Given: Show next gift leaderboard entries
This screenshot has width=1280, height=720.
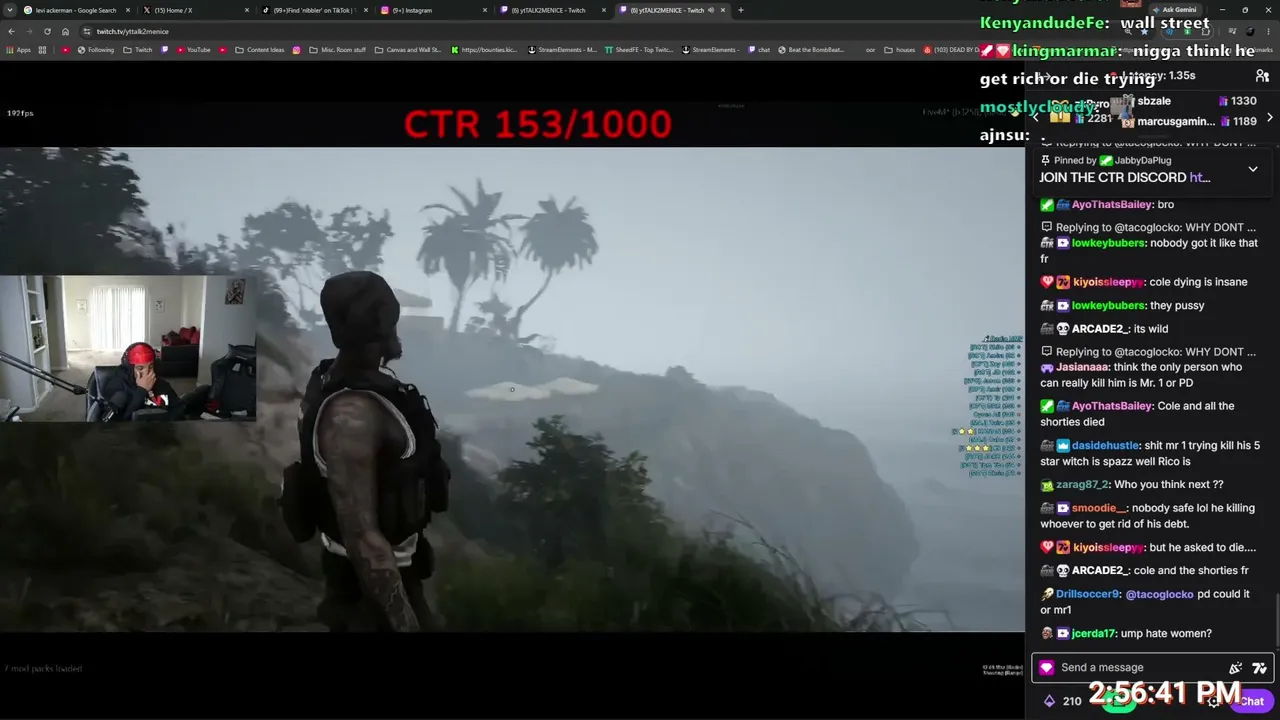Looking at the screenshot, I should pos(1270,117).
